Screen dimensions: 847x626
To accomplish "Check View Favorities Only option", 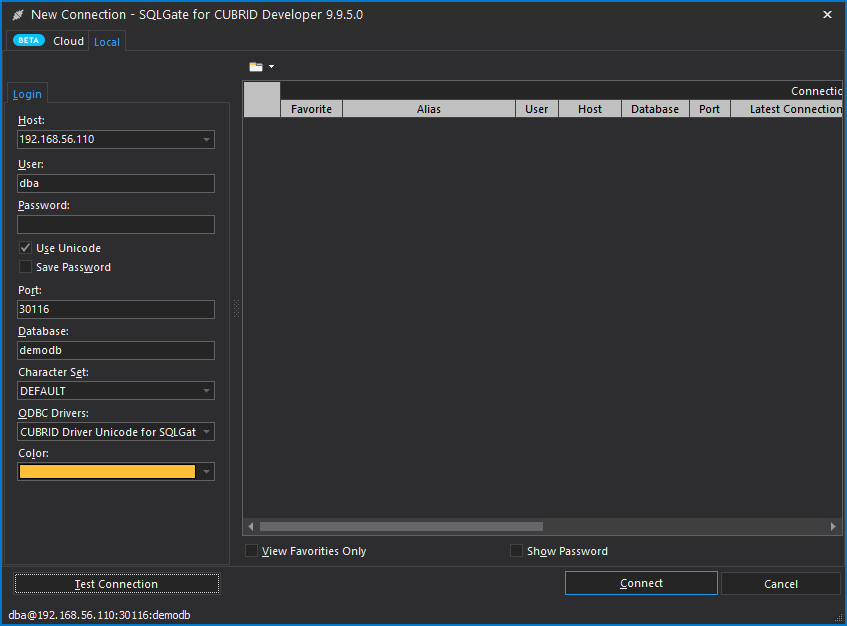I will [251, 551].
